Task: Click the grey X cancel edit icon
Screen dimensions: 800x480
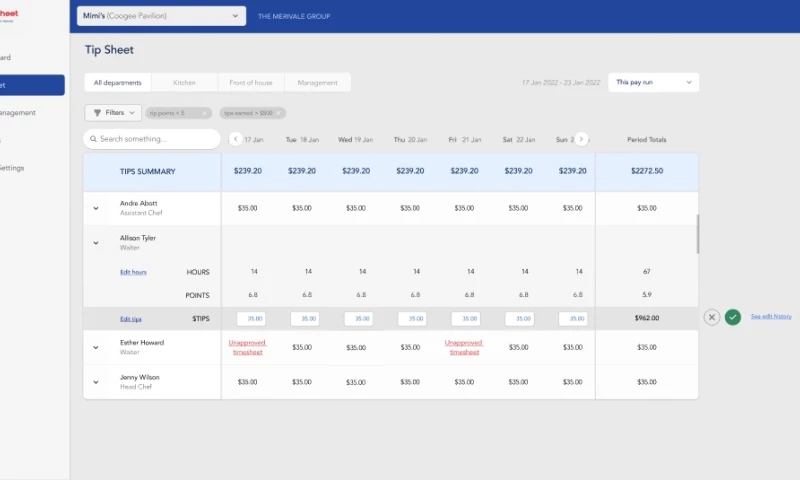Action: (712, 317)
